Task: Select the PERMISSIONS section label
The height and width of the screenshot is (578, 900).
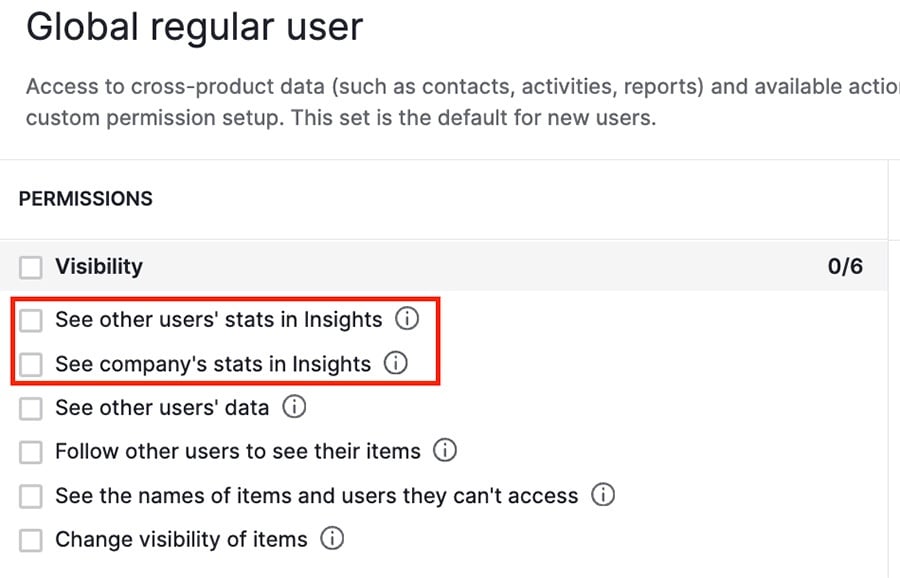Action: coord(86,198)
